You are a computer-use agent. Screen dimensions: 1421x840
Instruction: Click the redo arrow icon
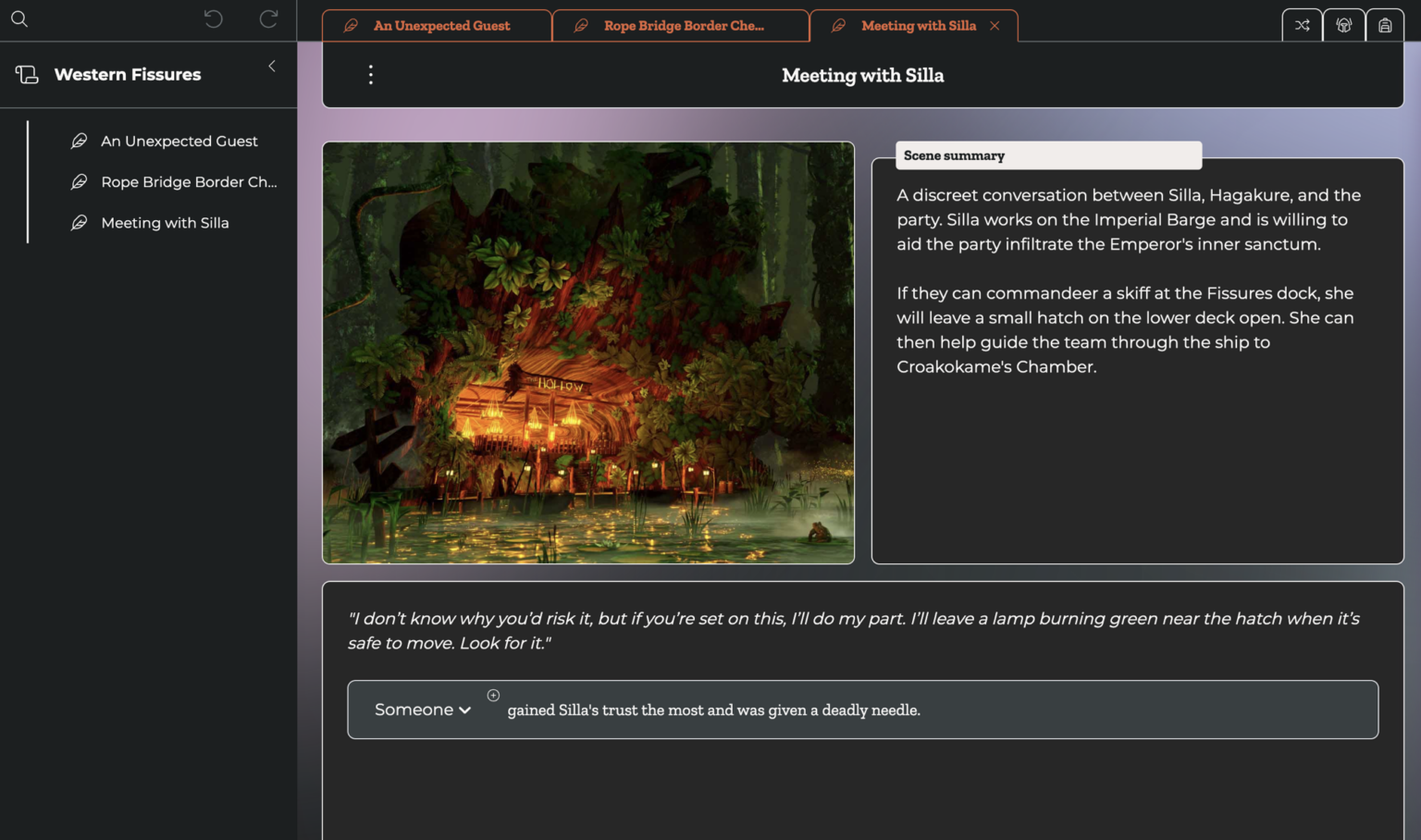(x=268, y=19)
